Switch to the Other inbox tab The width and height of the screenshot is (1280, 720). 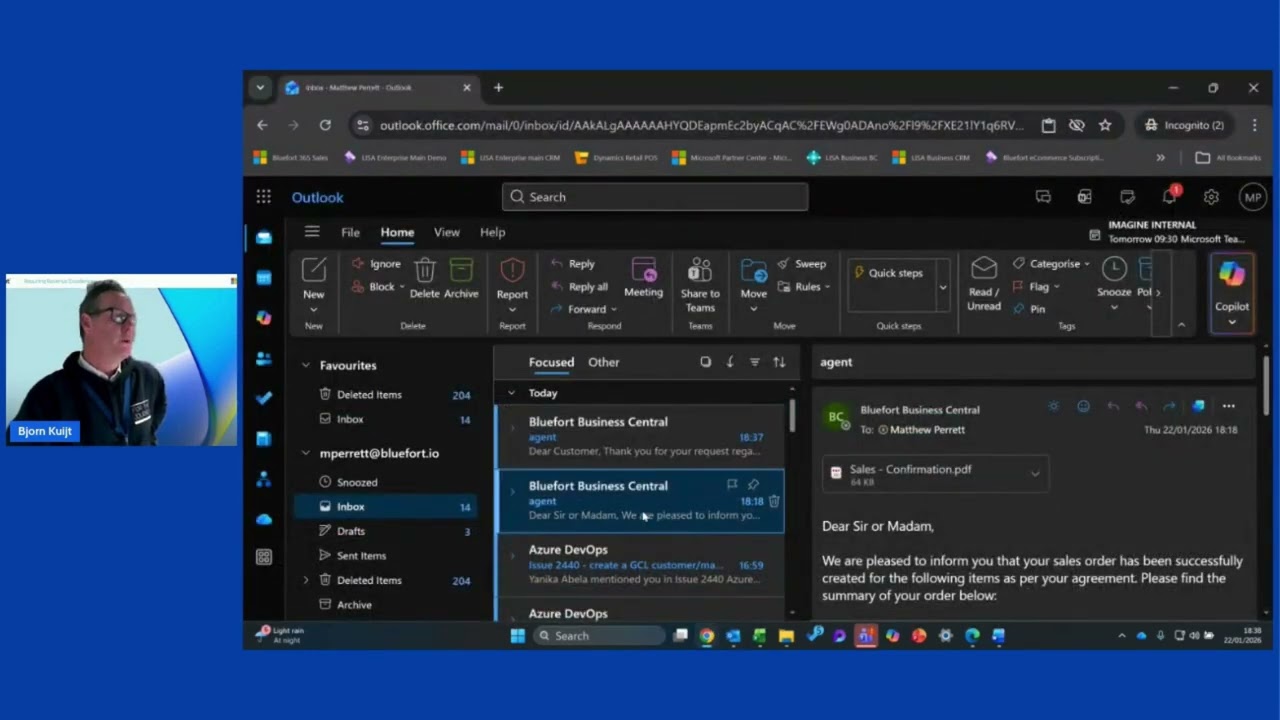[x=603, y=362]
